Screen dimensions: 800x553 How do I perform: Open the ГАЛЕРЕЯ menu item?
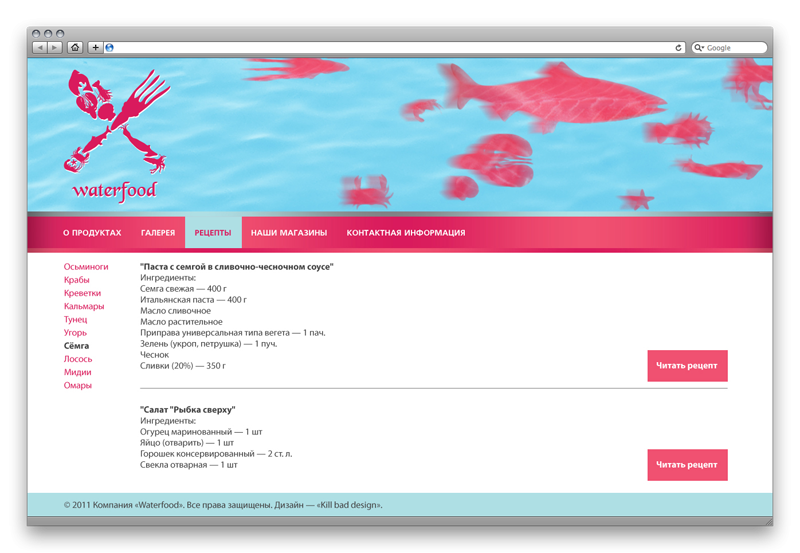click(158, 233)
